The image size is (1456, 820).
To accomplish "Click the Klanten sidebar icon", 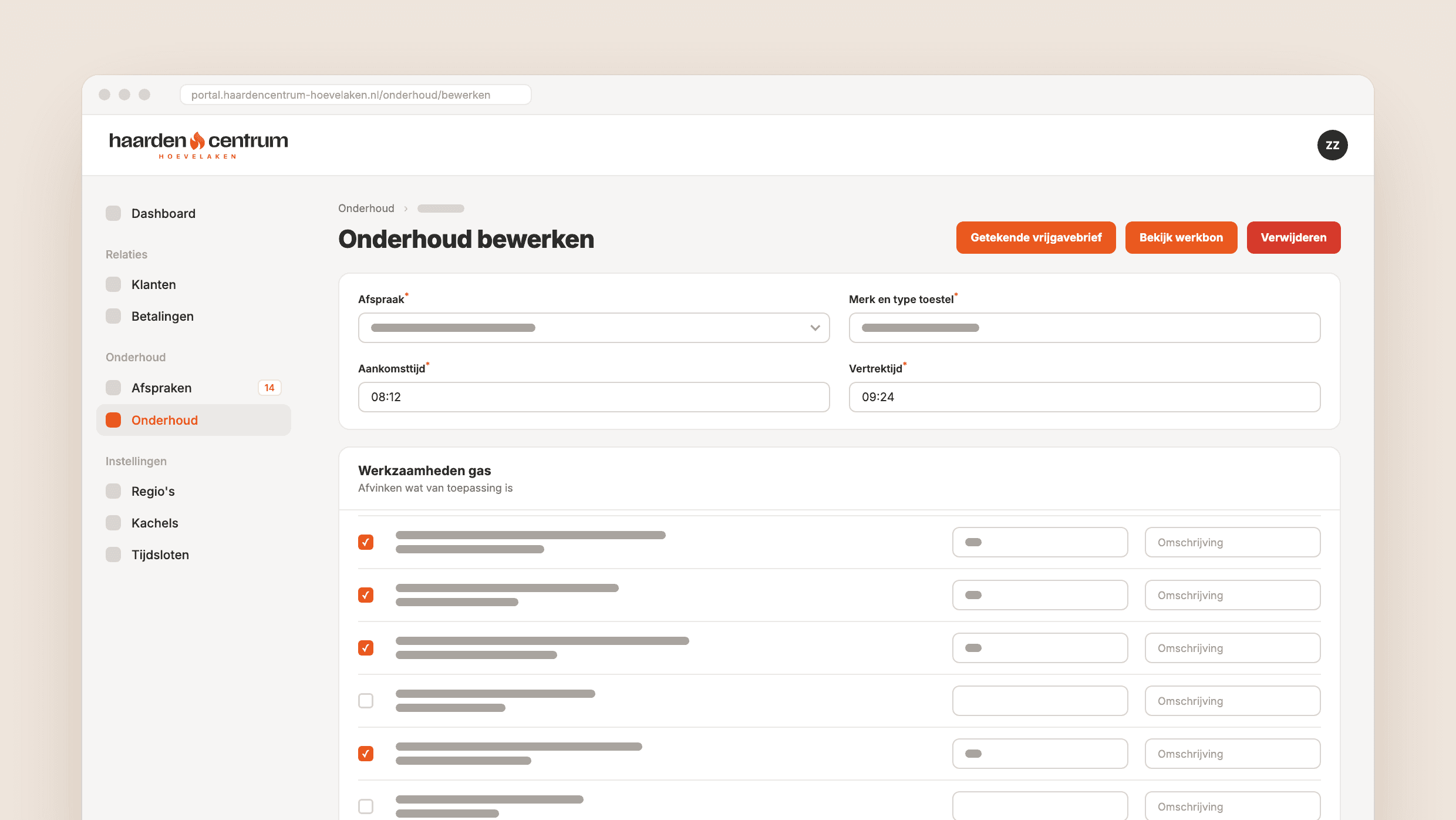I will [x=113, y=284].
